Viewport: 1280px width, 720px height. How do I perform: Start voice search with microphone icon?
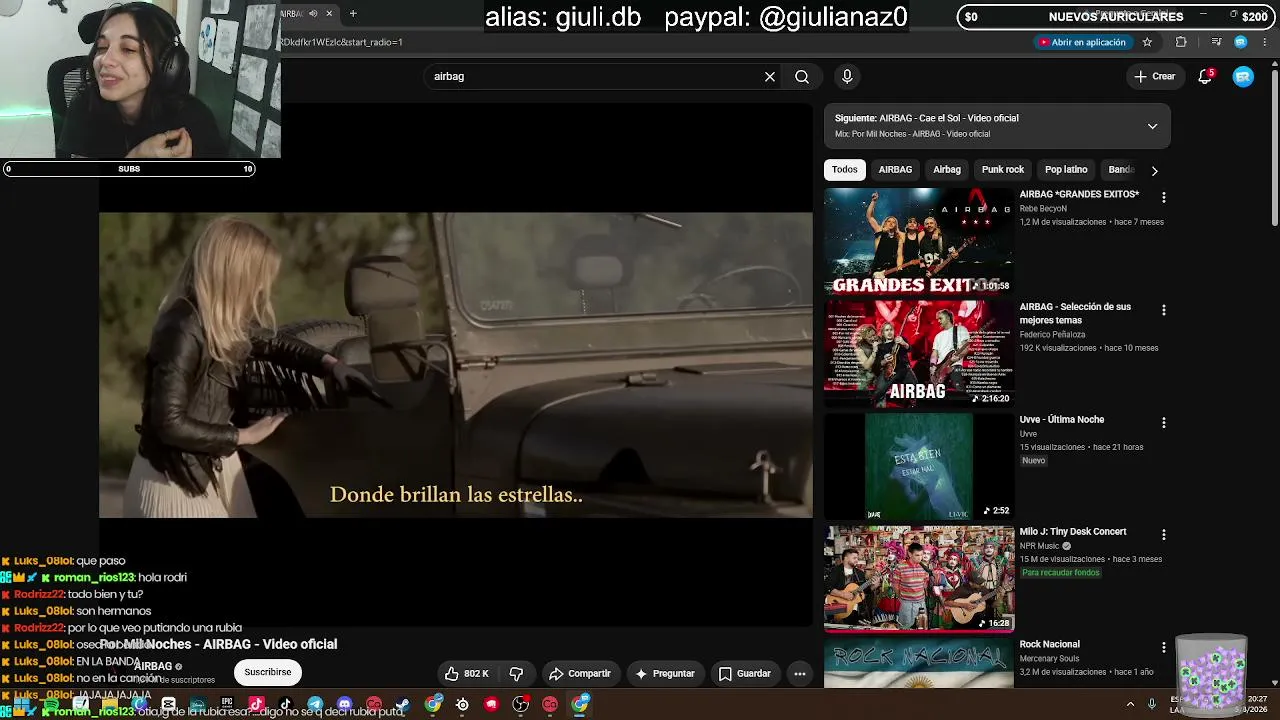point(847,76)
